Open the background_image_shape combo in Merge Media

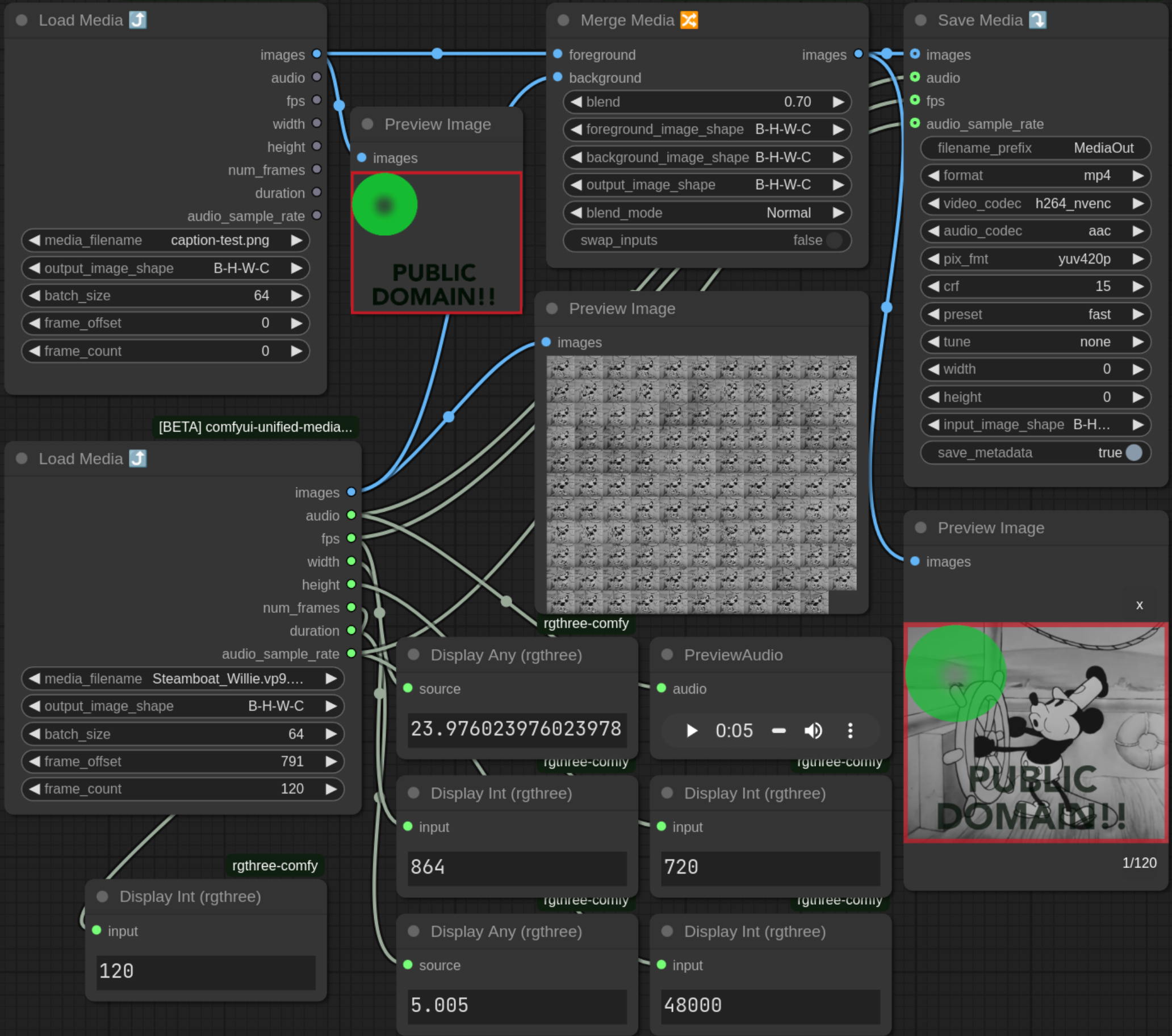click(x=707, y=157)
